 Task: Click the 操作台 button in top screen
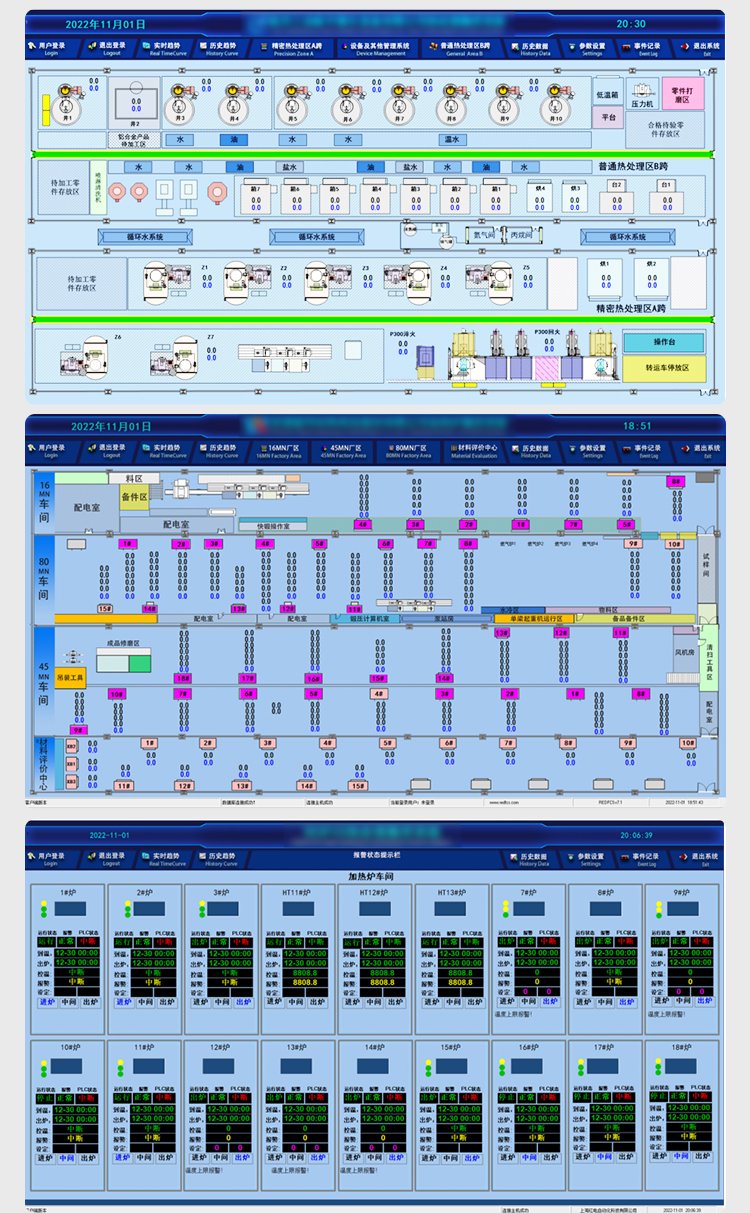coord(664,343)
